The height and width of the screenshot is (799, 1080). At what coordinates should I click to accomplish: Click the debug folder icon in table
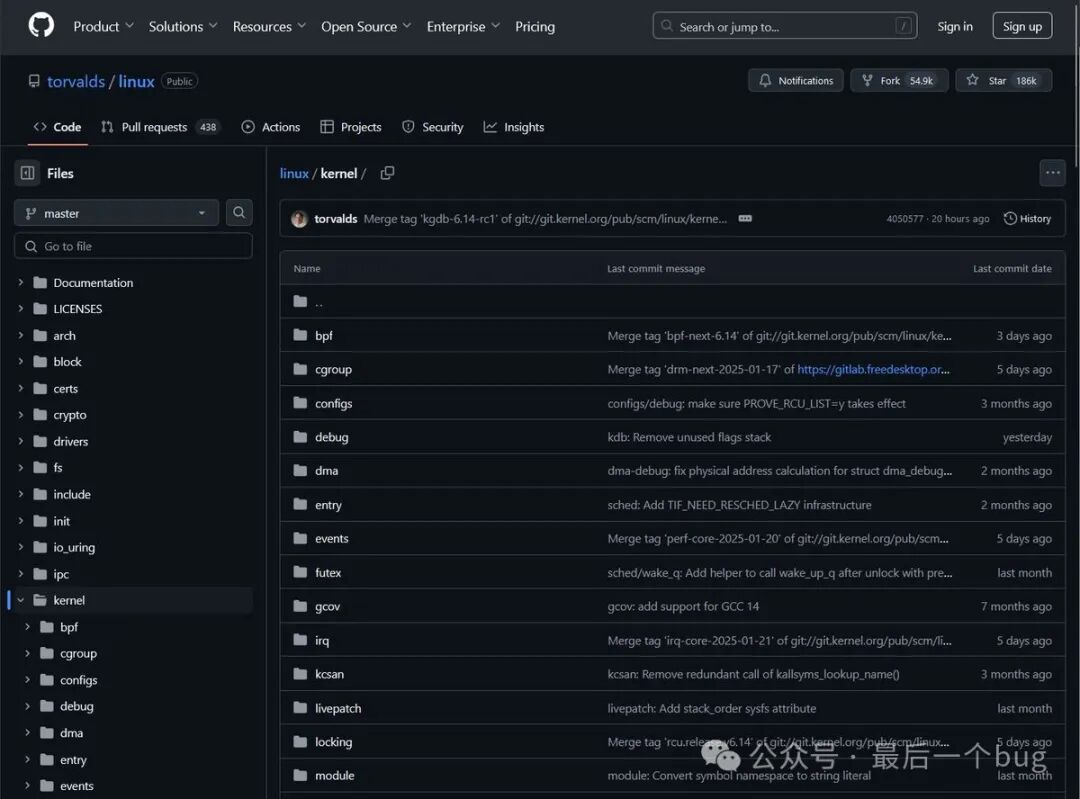300,437
